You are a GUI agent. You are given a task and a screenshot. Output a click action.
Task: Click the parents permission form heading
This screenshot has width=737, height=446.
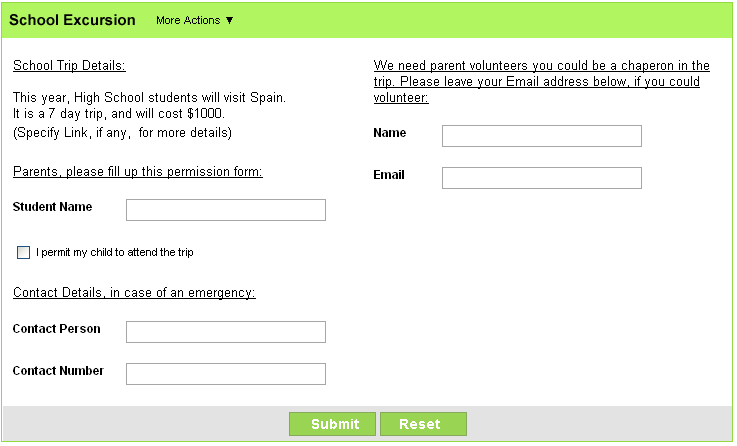[137, 172]
